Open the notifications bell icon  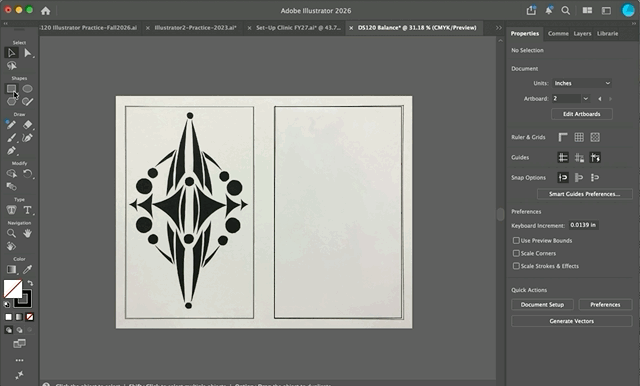point(549,11)
